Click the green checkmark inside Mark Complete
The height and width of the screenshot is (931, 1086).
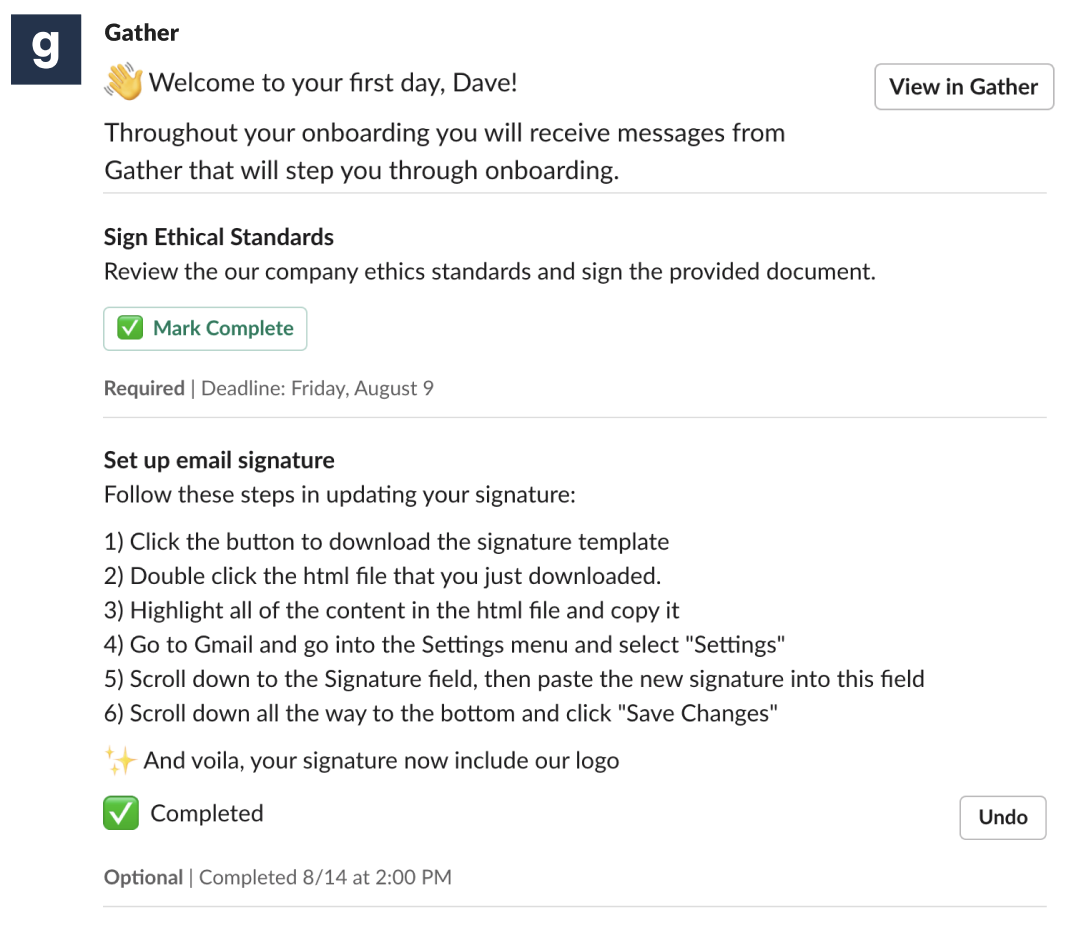tap(130, 328)
